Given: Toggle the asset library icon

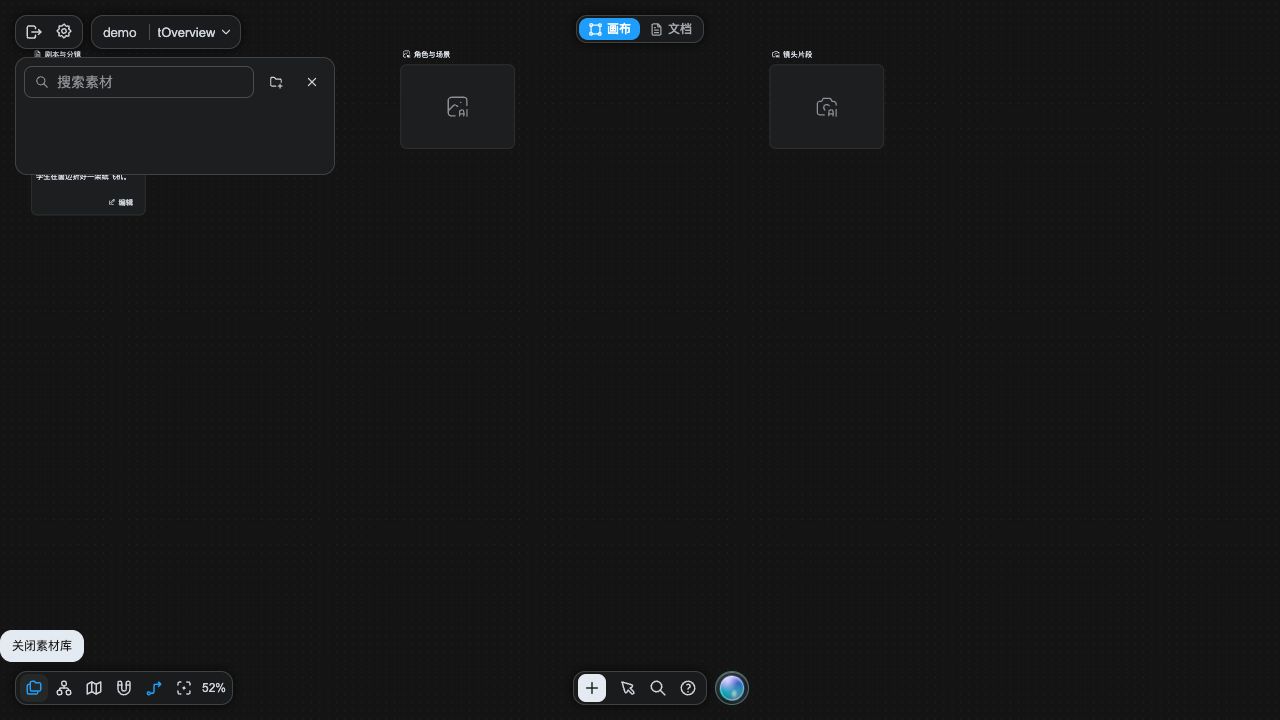Looking at the screenshot, I should 34,688.
